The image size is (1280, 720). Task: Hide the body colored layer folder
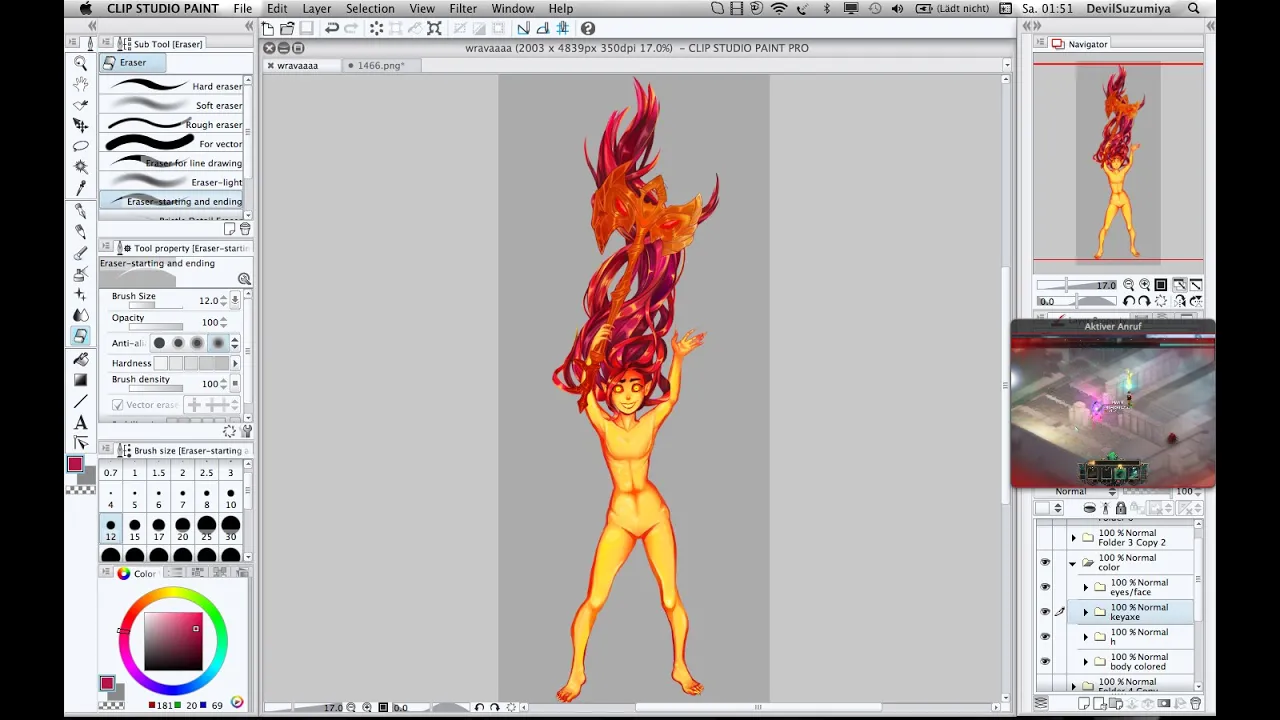[x=1045, y=661]
